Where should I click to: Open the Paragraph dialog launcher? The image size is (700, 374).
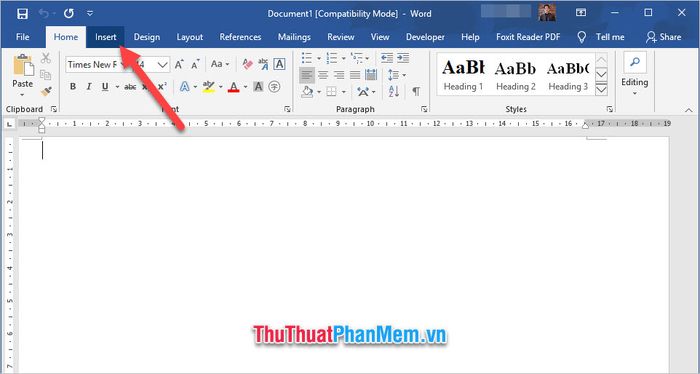(x=424, y=109)
